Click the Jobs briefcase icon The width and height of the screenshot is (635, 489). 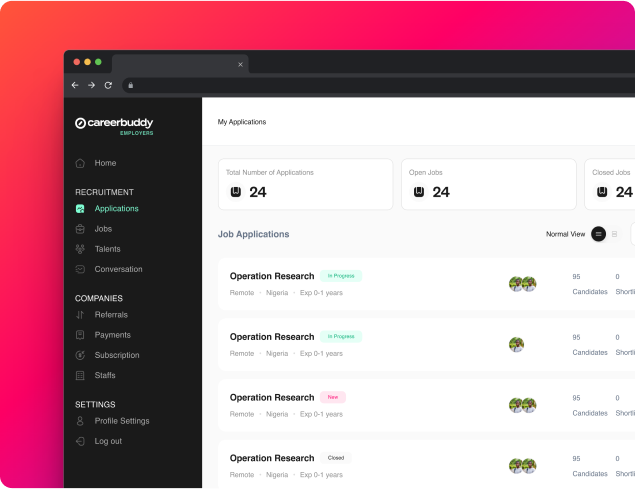(x=80, y=229)
